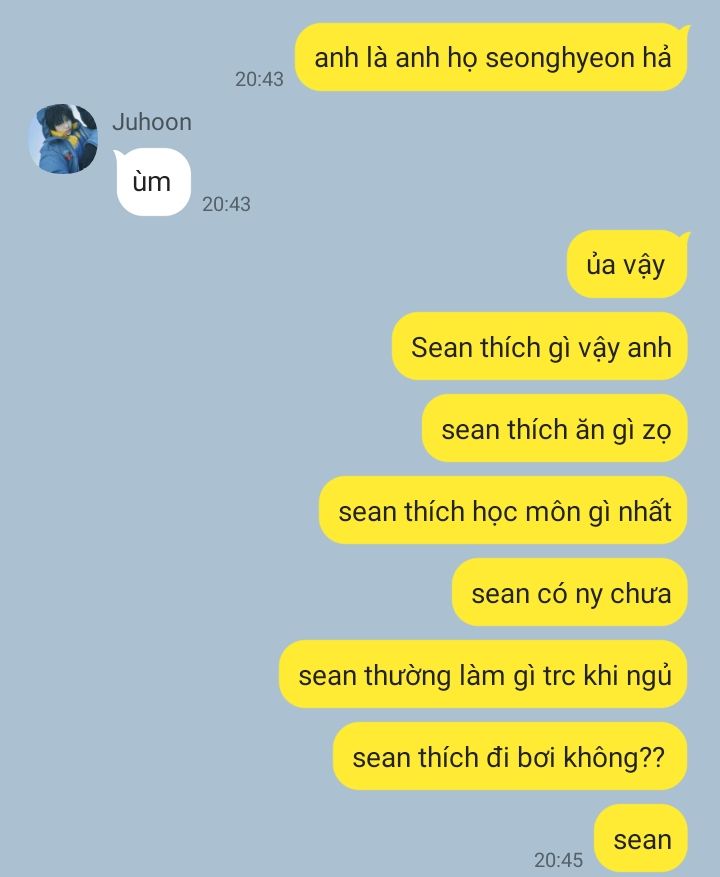
Task: Select 'sean thường làm gì trc khi ngủ'
Action: tap(483, 675)
